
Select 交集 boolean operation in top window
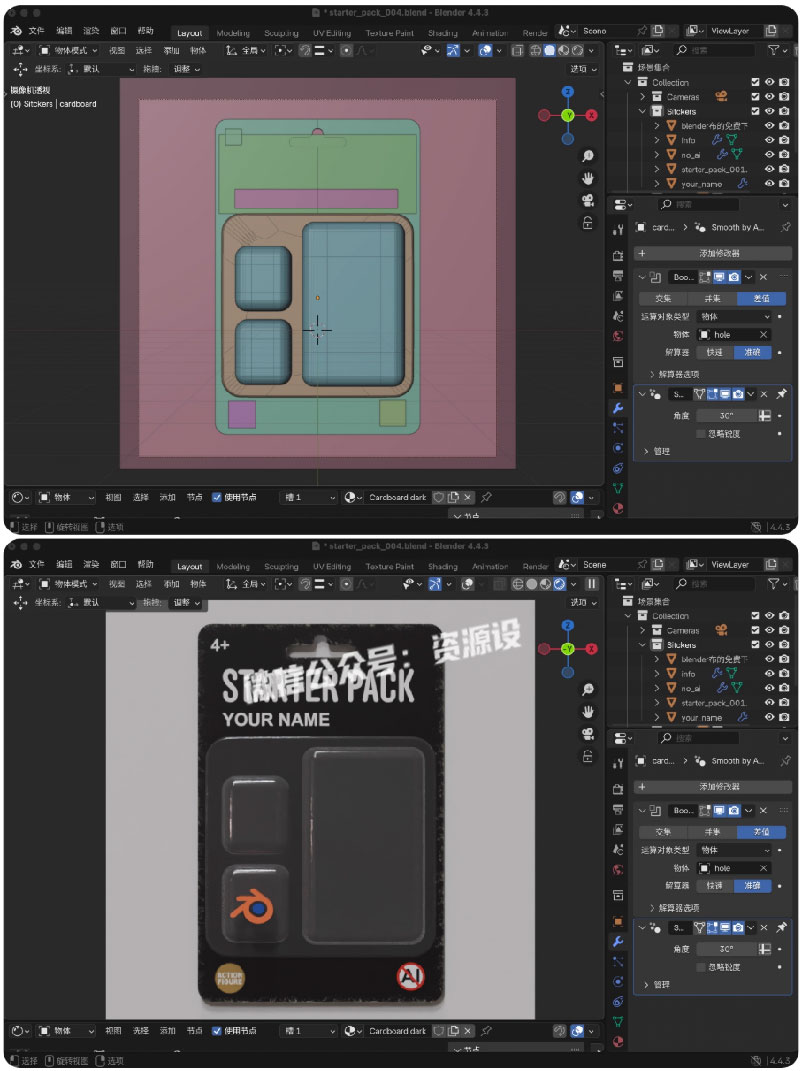pyautogui.click(x=663, y=298)
